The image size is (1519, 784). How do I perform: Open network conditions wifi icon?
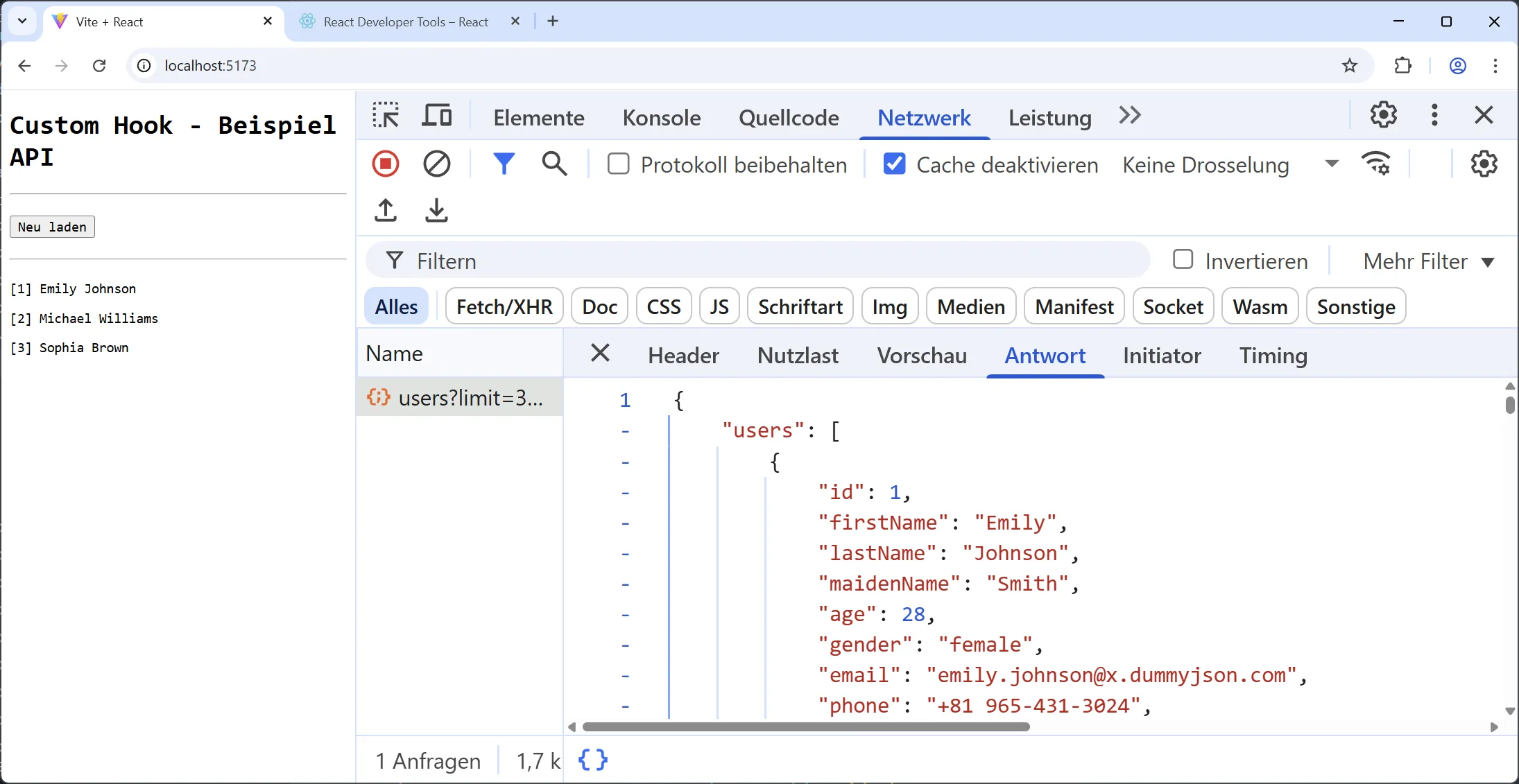[1376, 164]
